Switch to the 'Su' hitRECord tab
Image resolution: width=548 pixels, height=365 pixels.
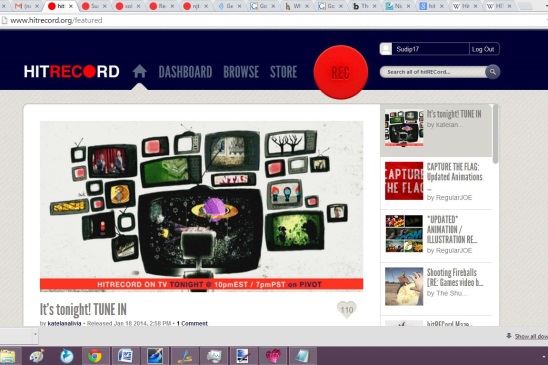[94, 6]
